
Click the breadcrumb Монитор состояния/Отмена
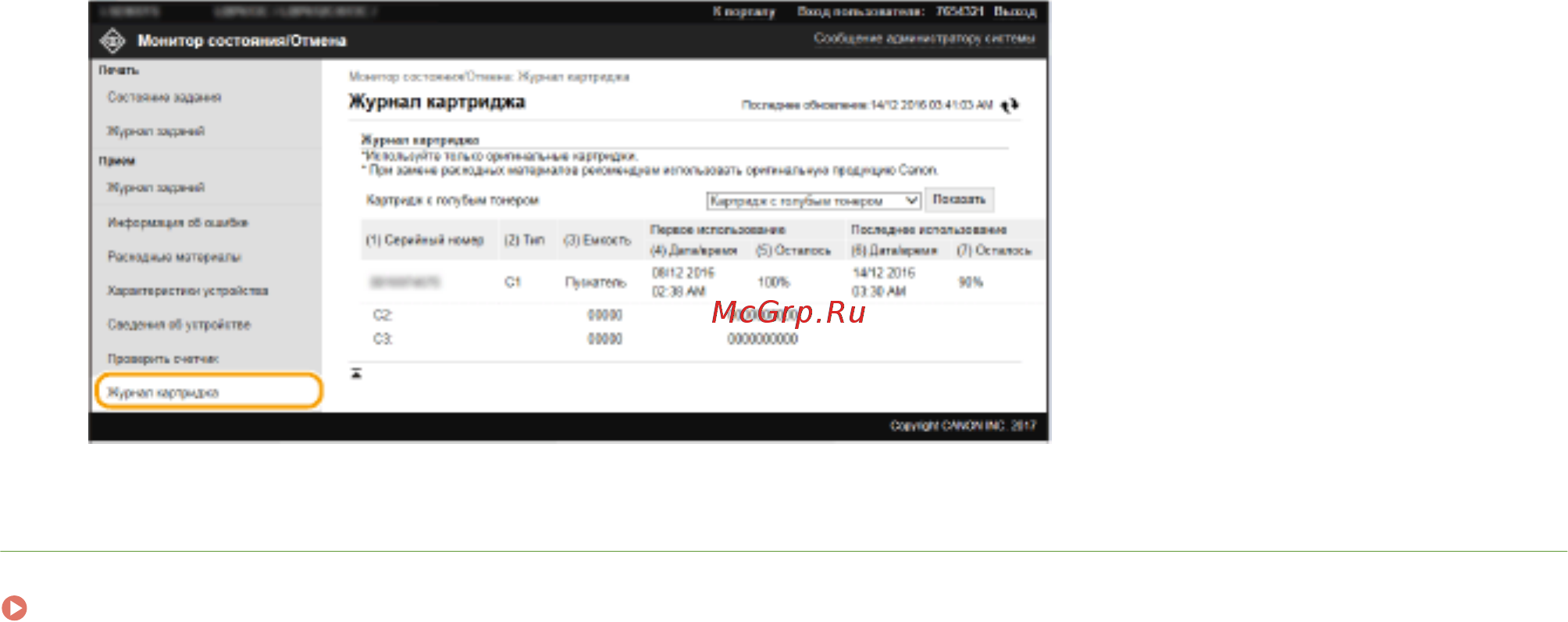(430, 77)
